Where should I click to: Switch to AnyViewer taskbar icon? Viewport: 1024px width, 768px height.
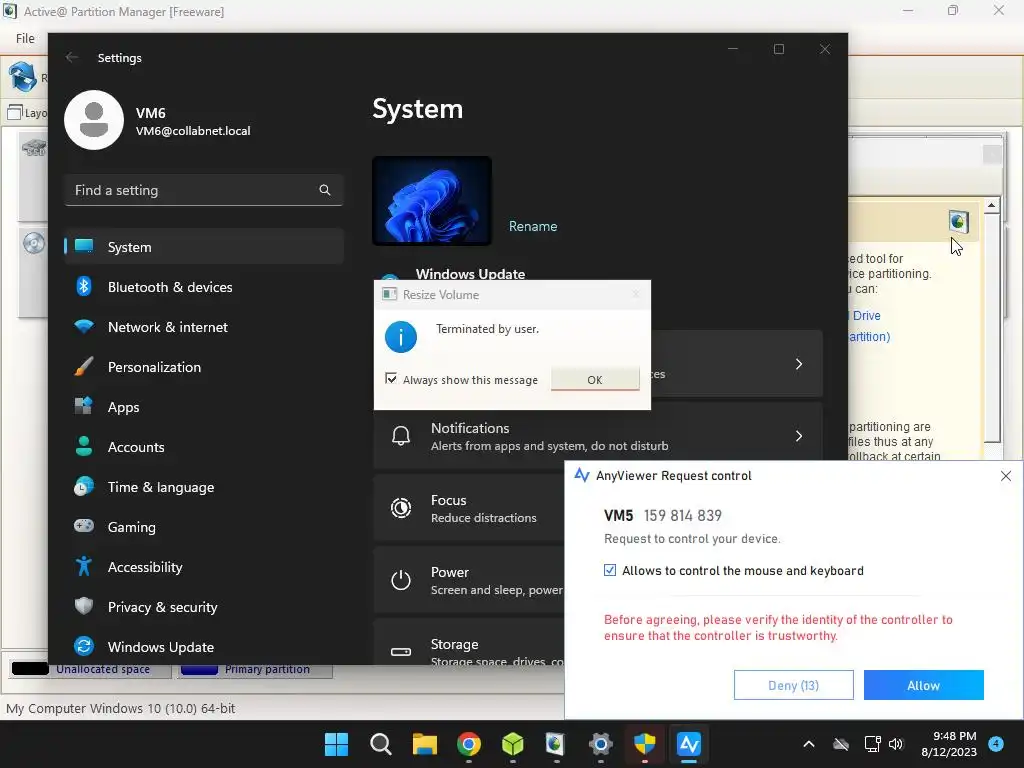[x=689, y=744]
